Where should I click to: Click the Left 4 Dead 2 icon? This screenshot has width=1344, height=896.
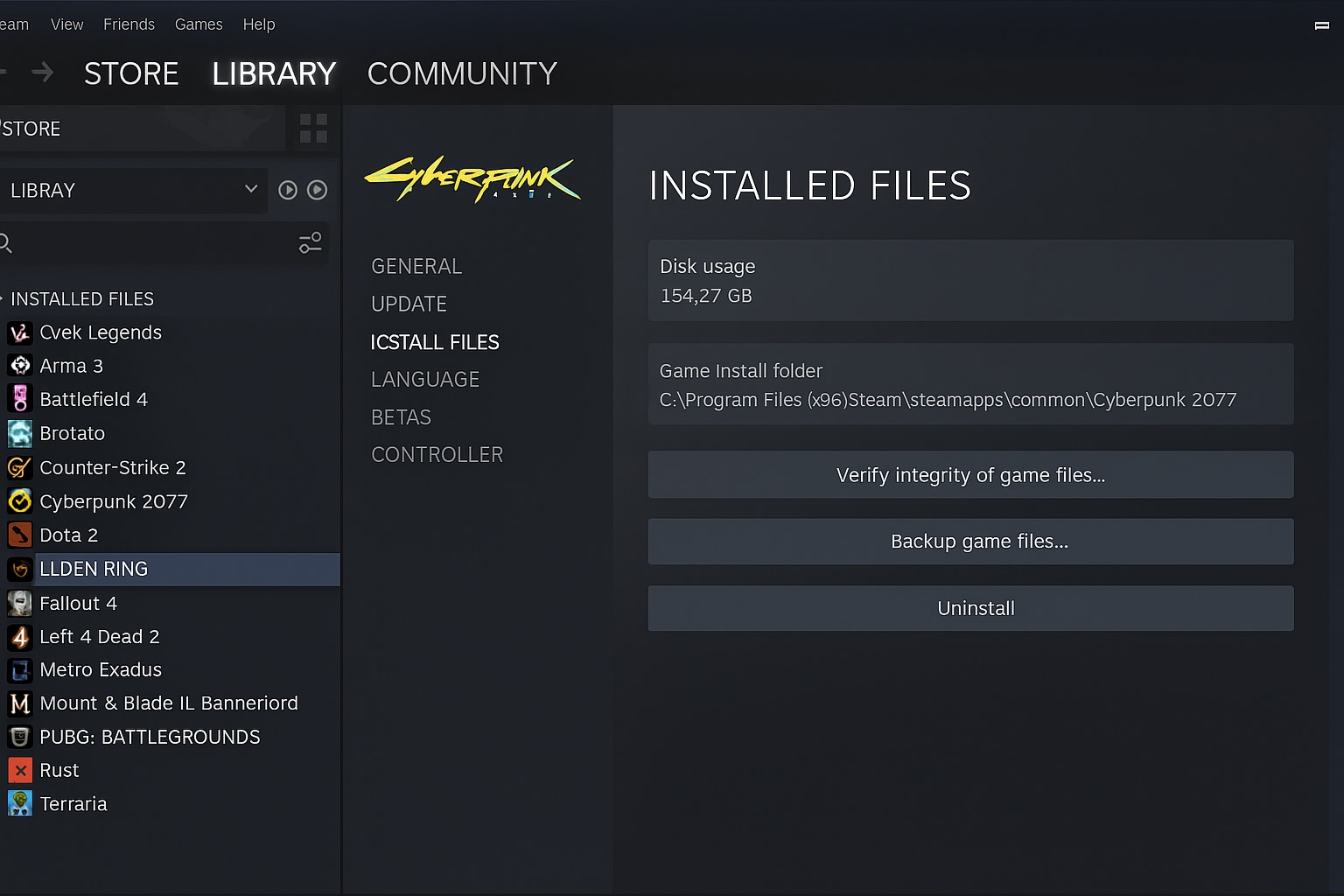19,636
